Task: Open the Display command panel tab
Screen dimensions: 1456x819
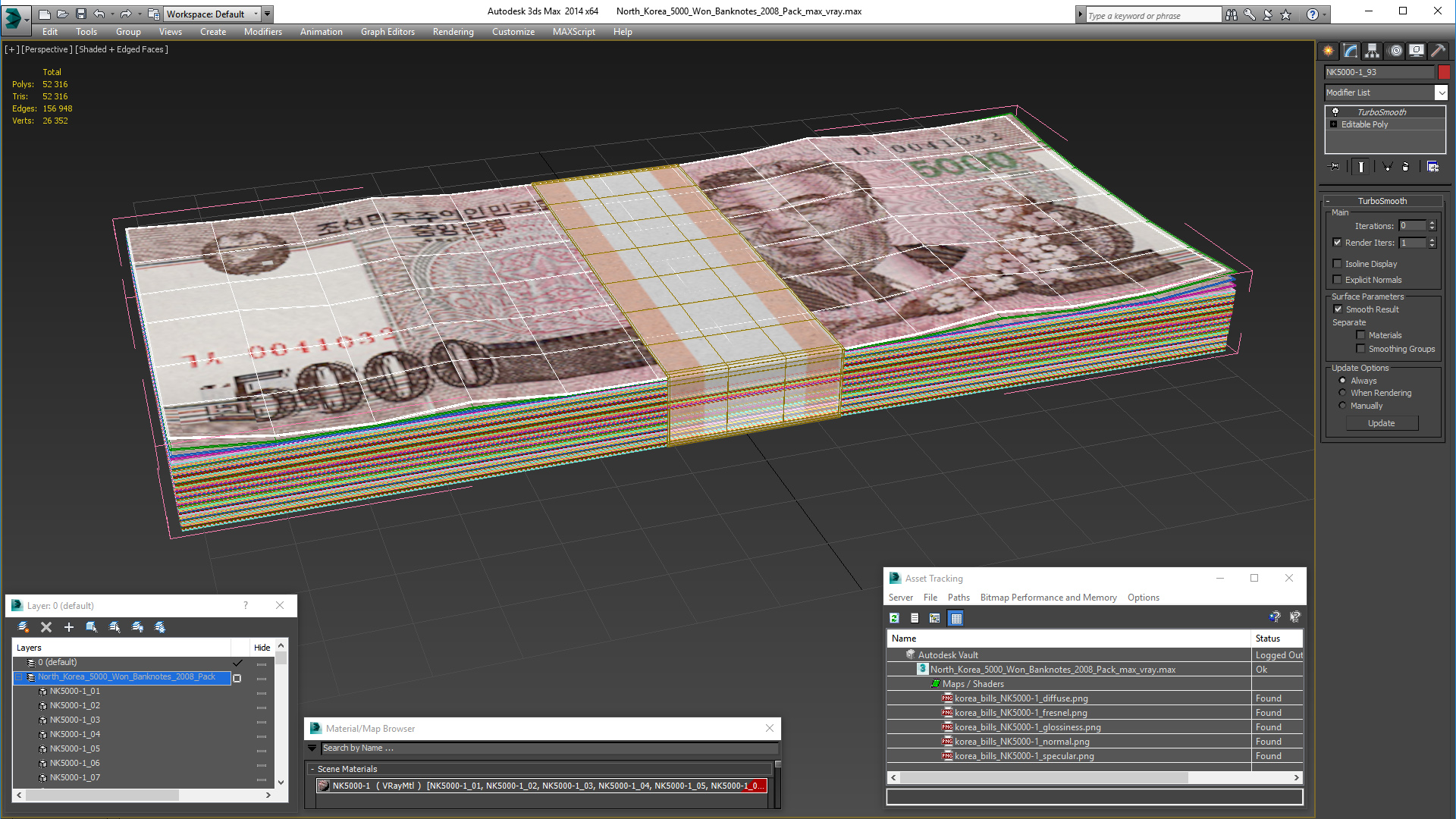Action: click(1417, 51)
